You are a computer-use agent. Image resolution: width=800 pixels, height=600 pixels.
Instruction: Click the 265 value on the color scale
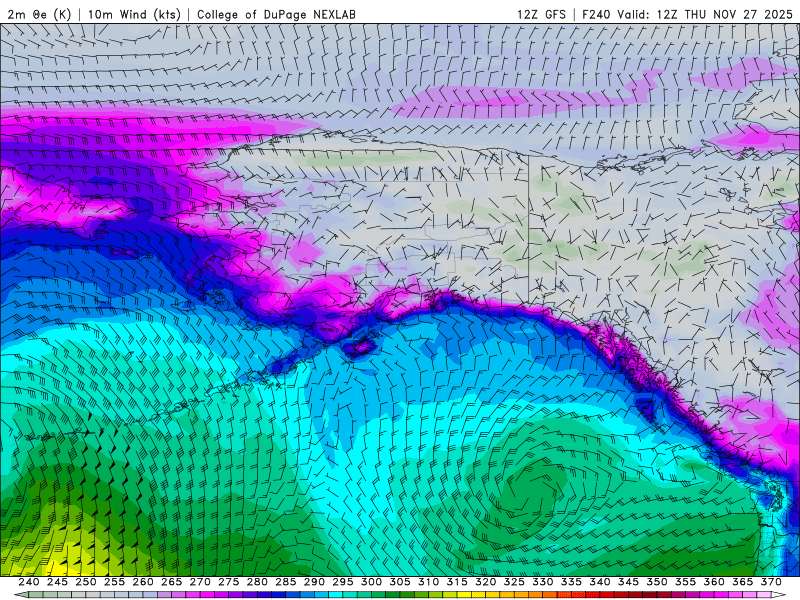pyautogui.click(x=171, y=582)
